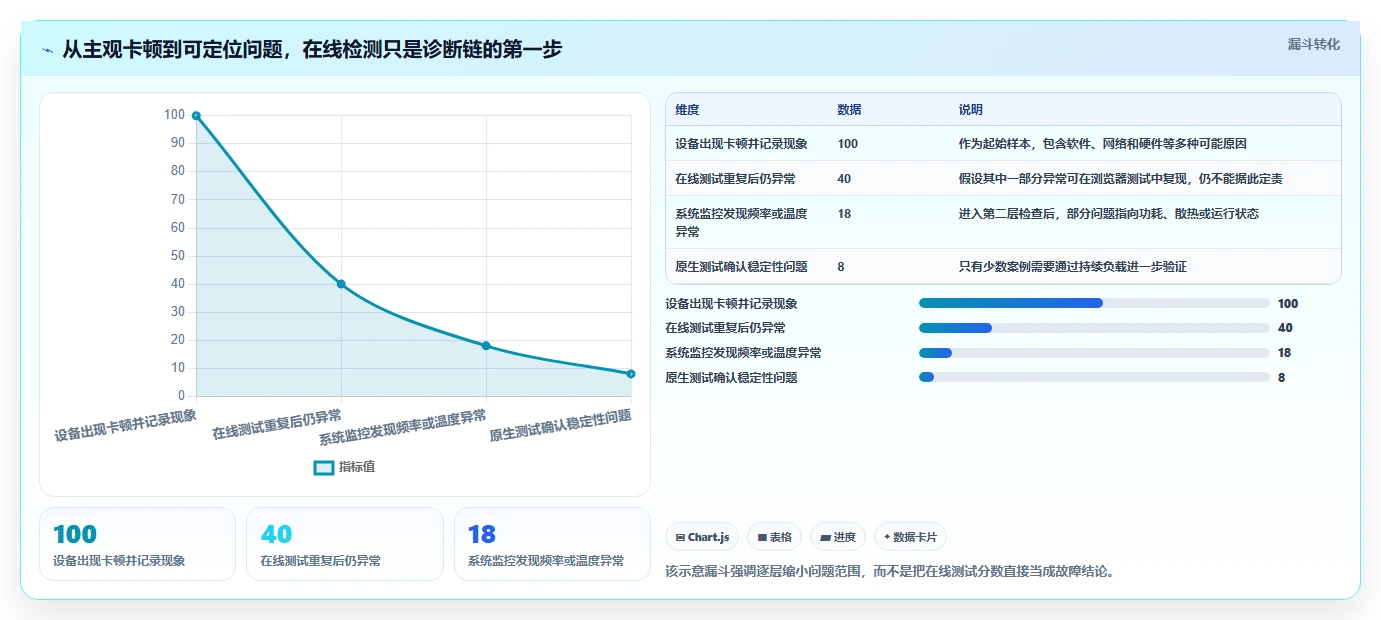Click description starting 假设其中一部分异常
The height and width of the screenshot is (620, 1381).
tap(1120, 179)
